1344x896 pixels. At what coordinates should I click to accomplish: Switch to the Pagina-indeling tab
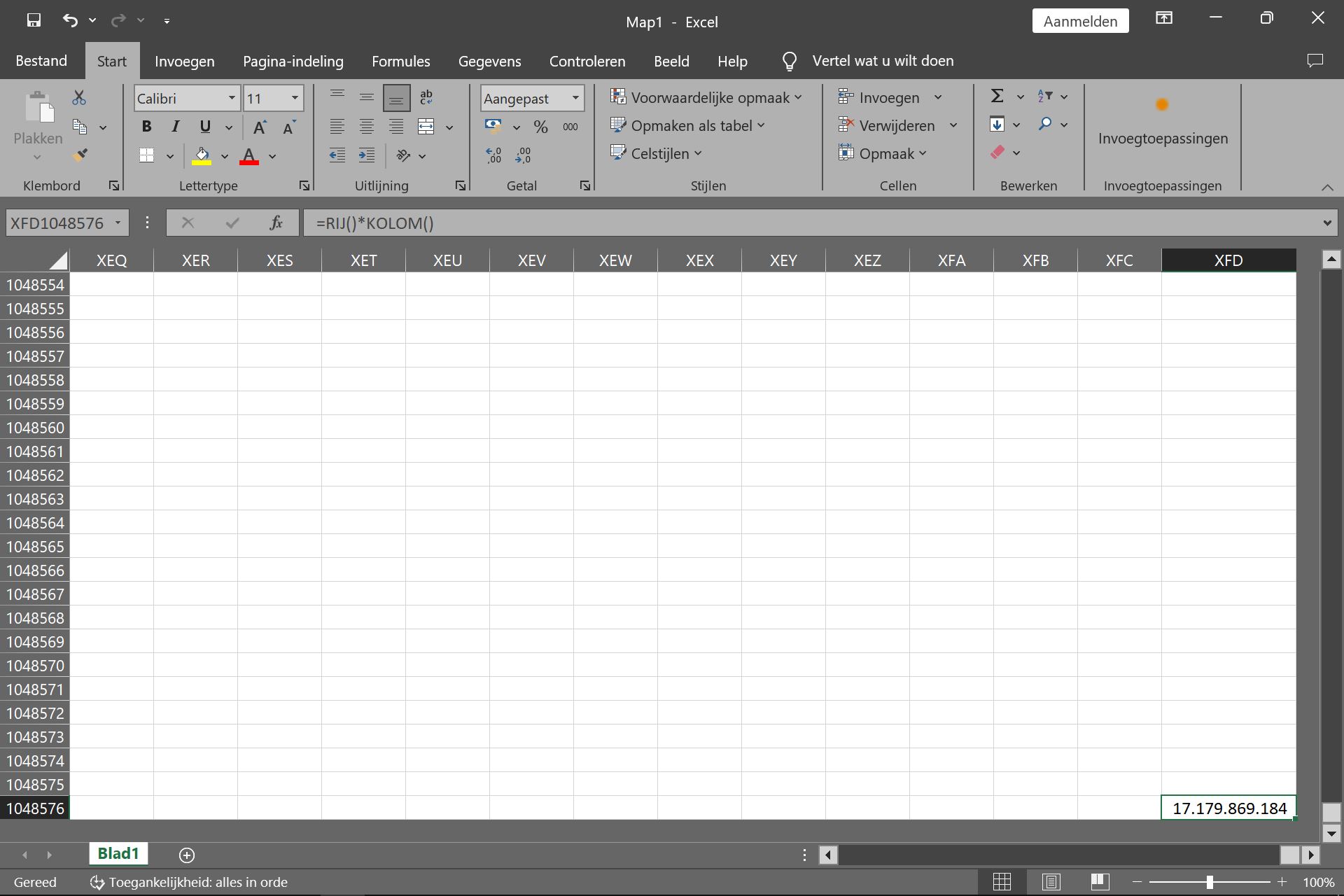tap(293, 61)
